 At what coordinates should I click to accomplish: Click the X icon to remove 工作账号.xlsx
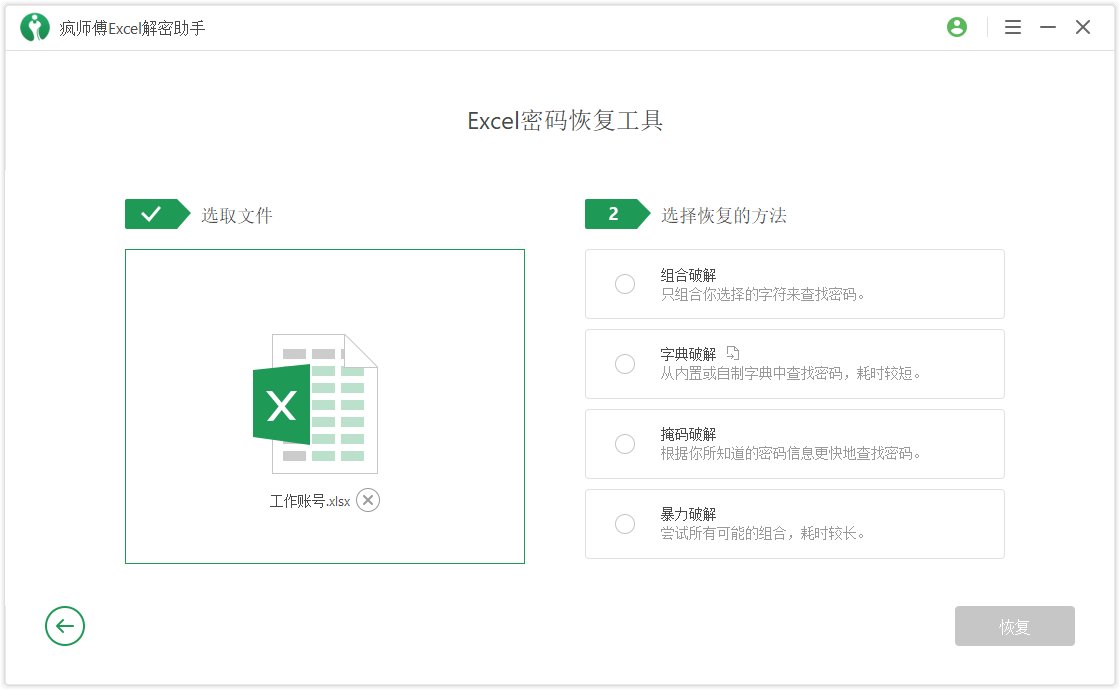pyautogui.click(x=367, y=500)
